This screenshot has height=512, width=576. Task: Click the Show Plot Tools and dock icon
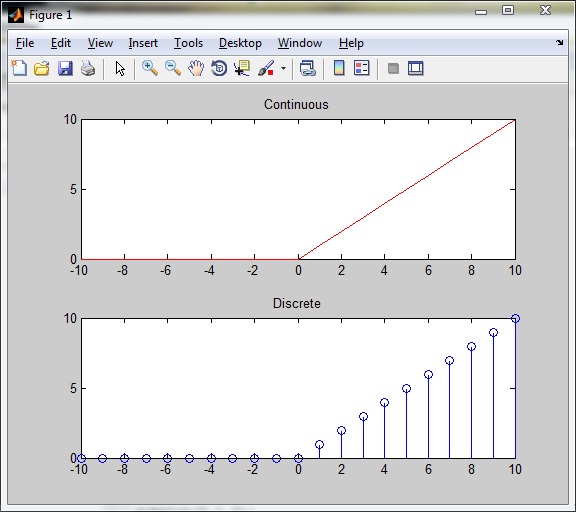point(415,68)
